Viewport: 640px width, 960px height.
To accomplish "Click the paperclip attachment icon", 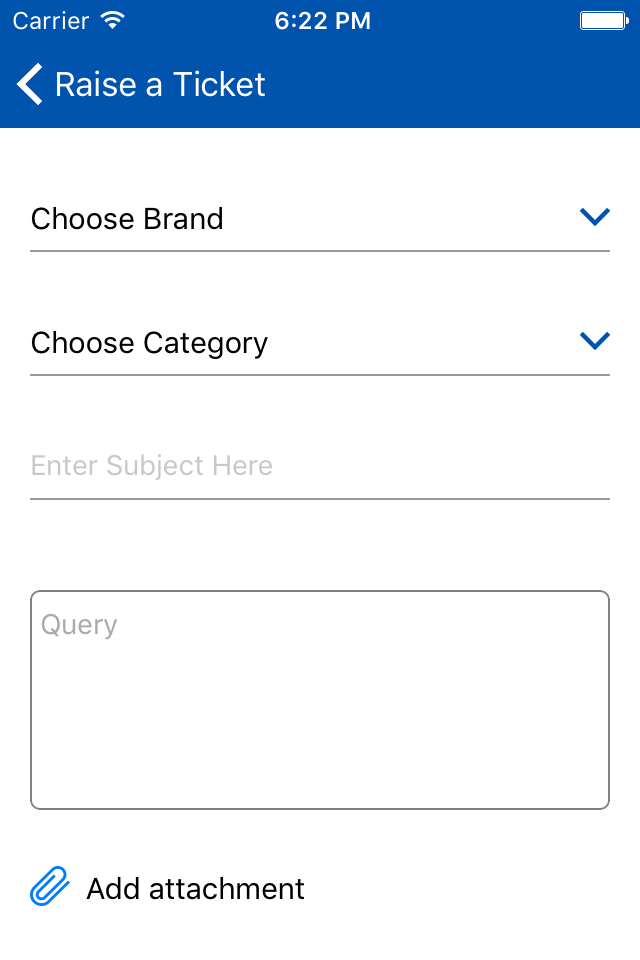I will [x=50, y=886].
